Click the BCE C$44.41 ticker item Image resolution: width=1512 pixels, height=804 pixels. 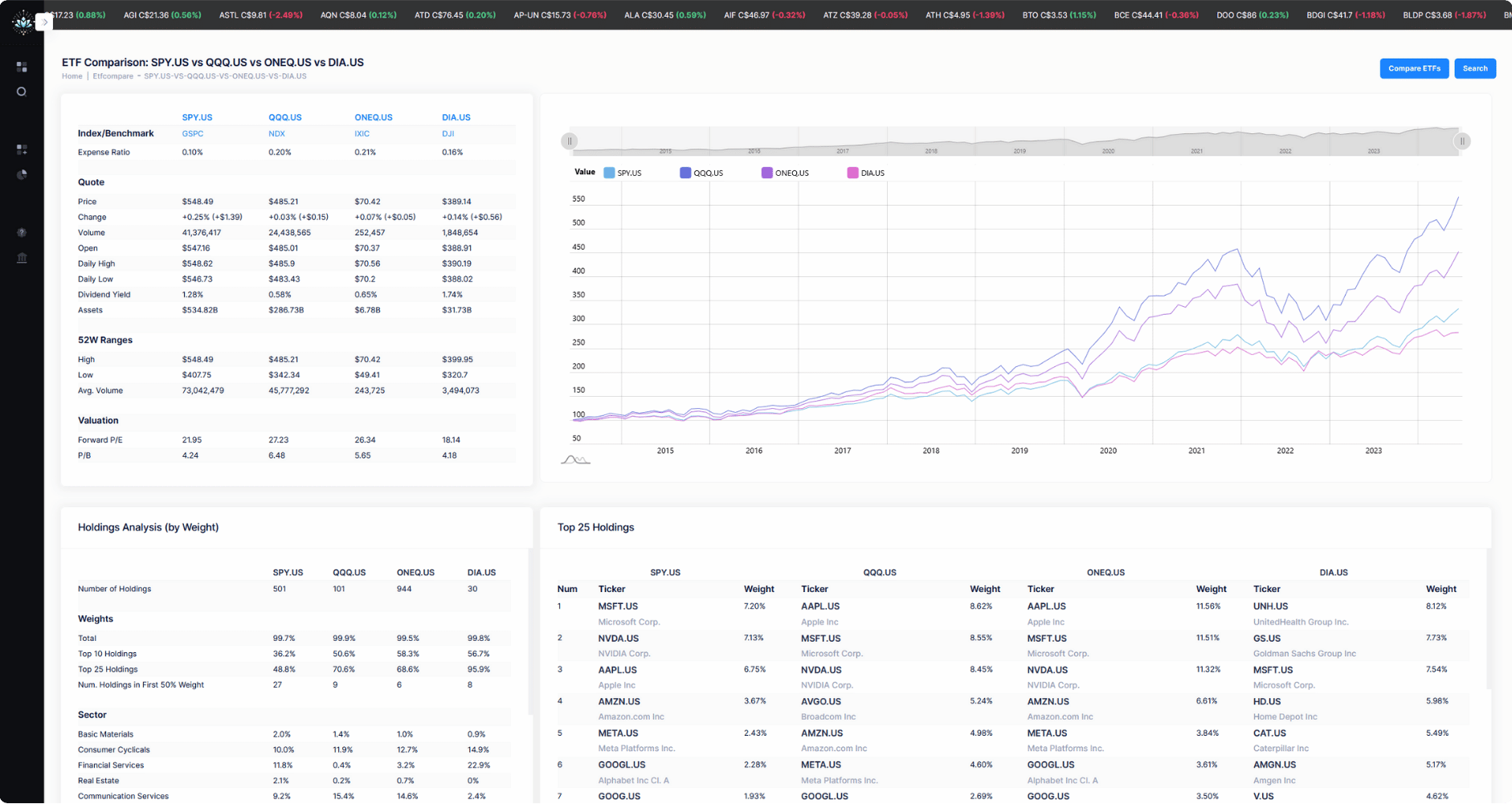[x=1156, y=15]
